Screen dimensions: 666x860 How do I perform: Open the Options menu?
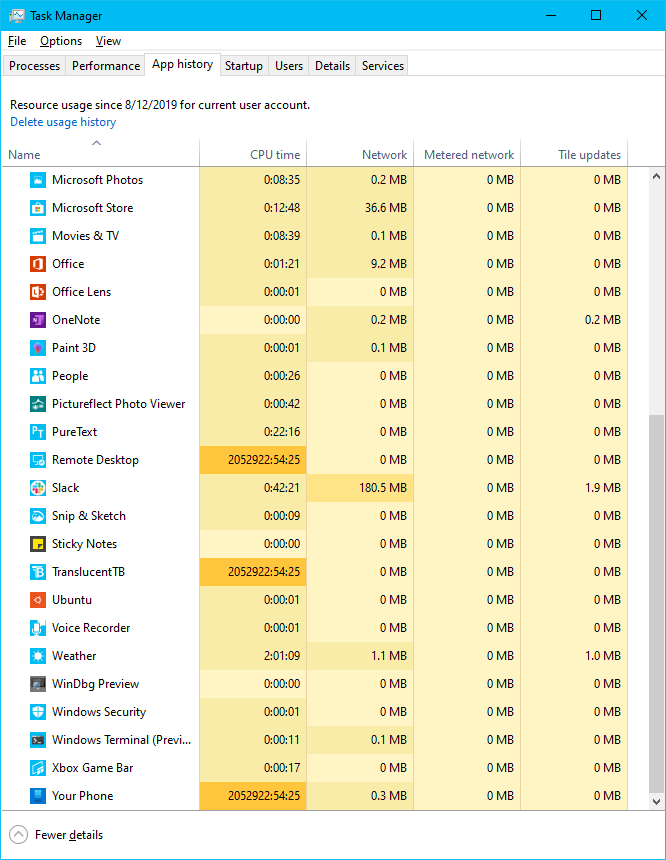coord(61,41)
